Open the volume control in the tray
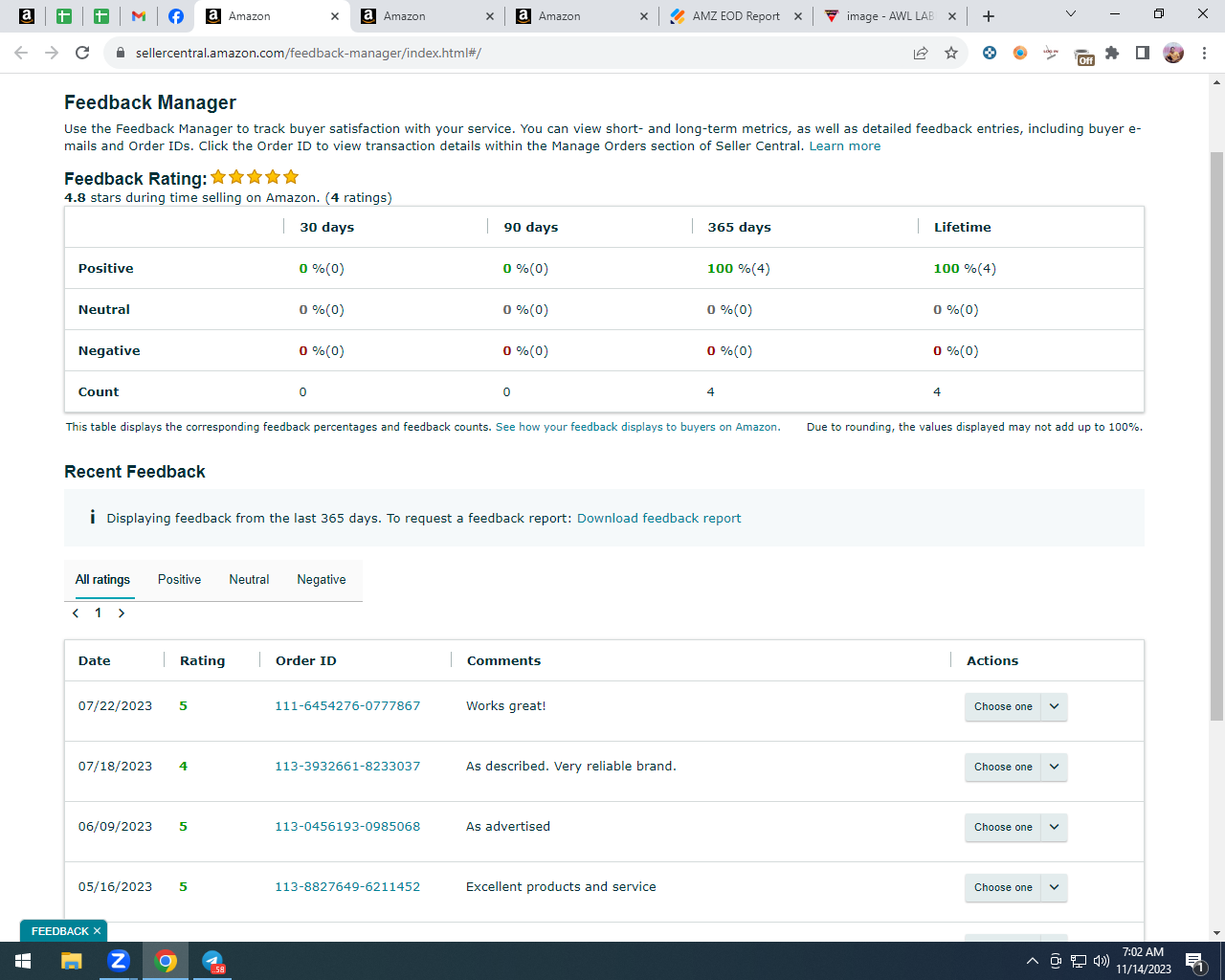 pos(1102,961)
